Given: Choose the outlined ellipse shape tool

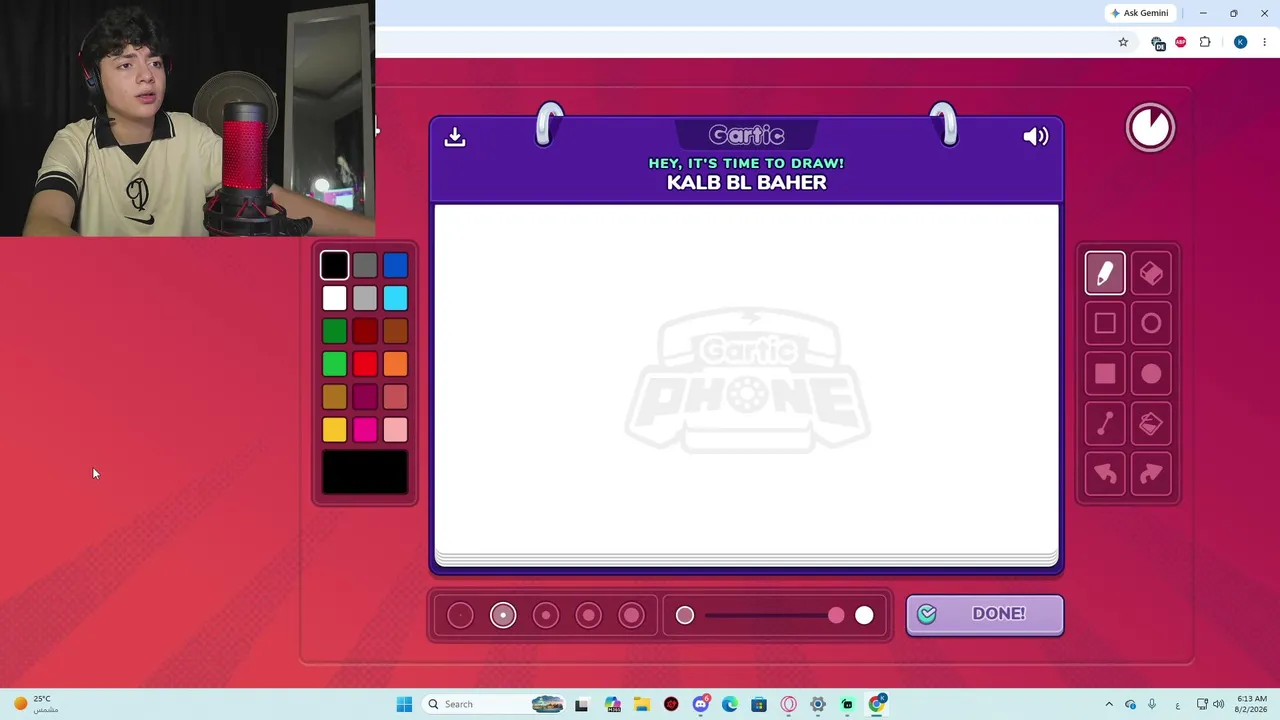Looking at the screenshot, I should [1151, 323].
